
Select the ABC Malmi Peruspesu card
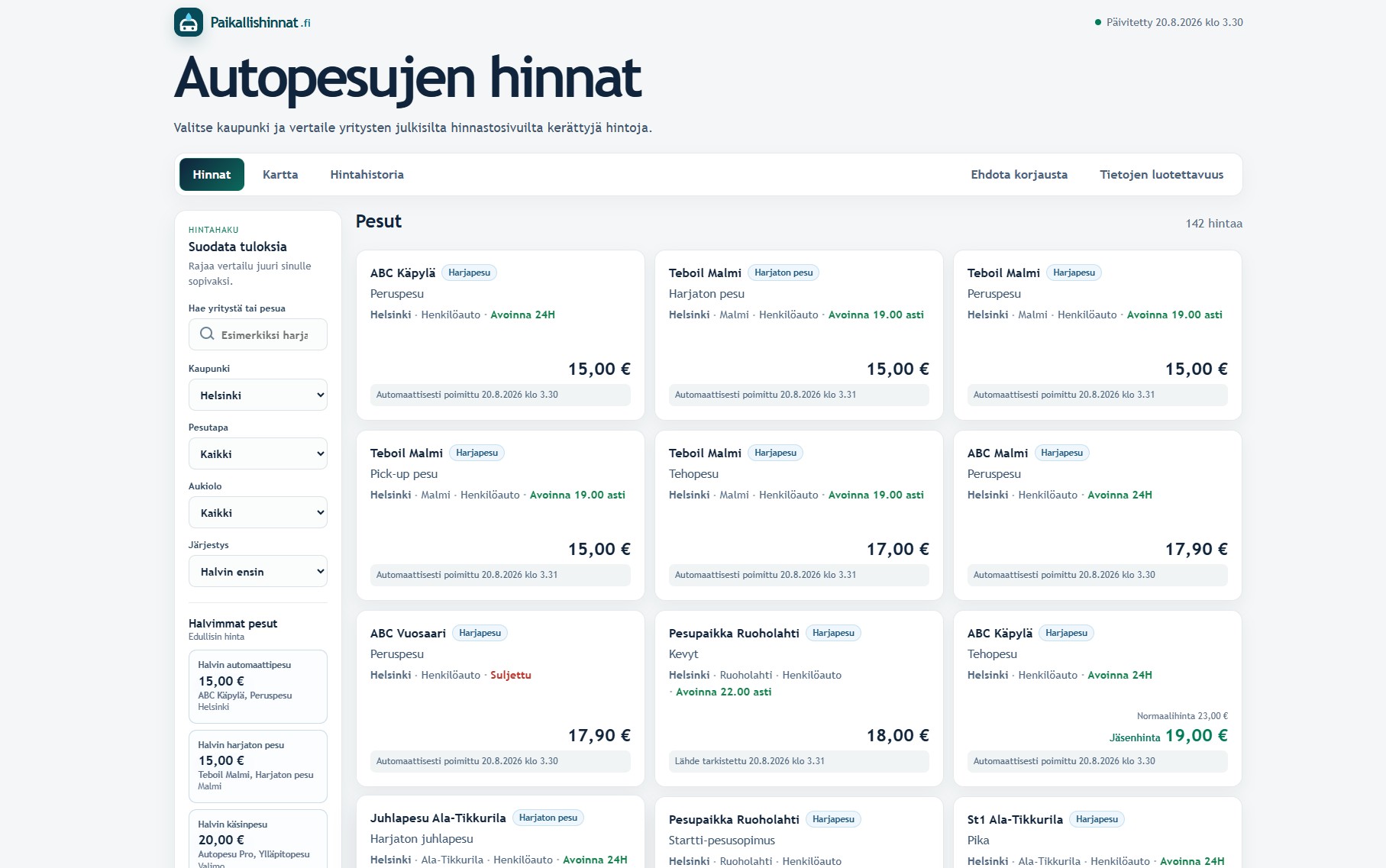[x=1097, y=515]
